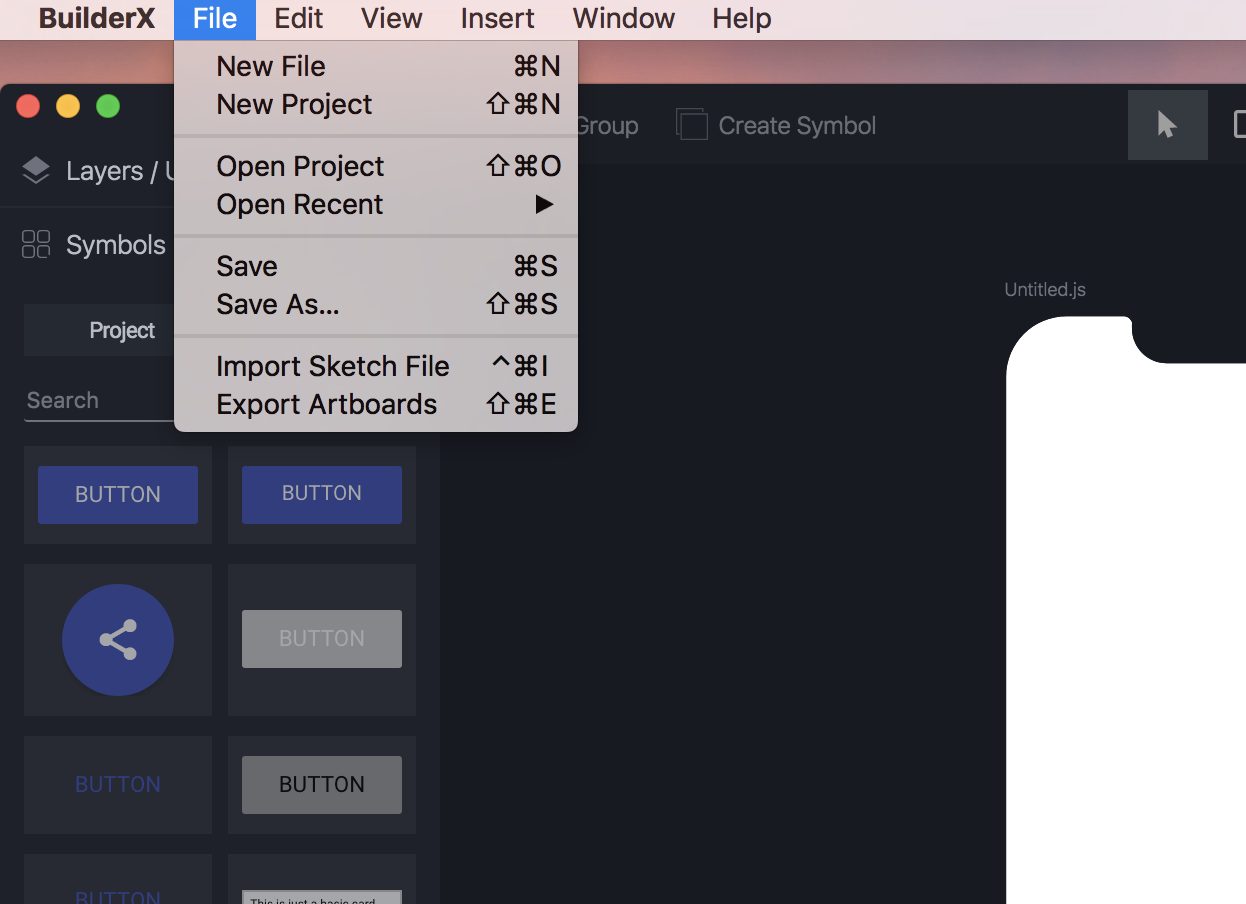Click the Untitled.js artboard title
Screen dimensions: 1246x904
[x=1045, y=290]
